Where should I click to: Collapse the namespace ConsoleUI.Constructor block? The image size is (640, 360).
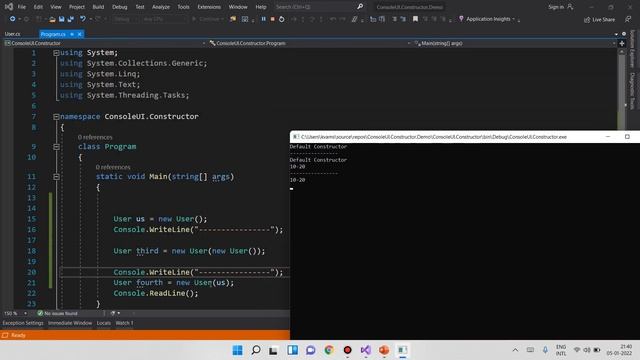[56, 117]
